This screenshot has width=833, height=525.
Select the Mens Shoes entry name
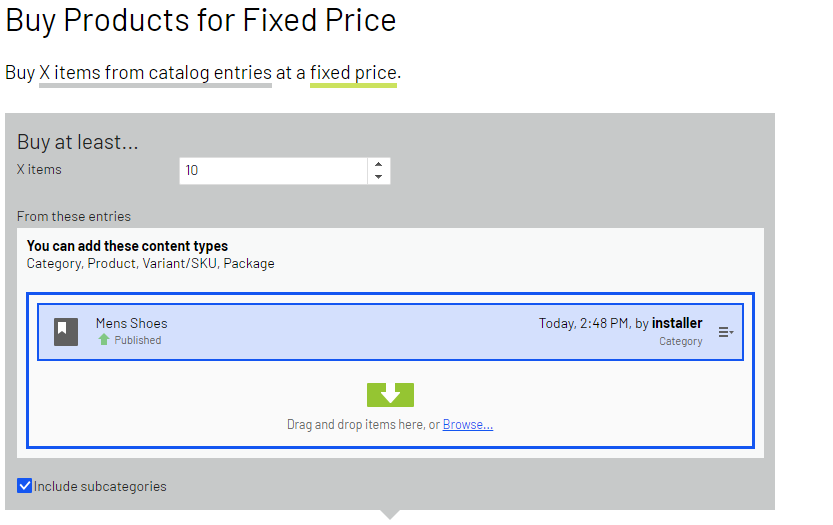[x=131, y=323]
